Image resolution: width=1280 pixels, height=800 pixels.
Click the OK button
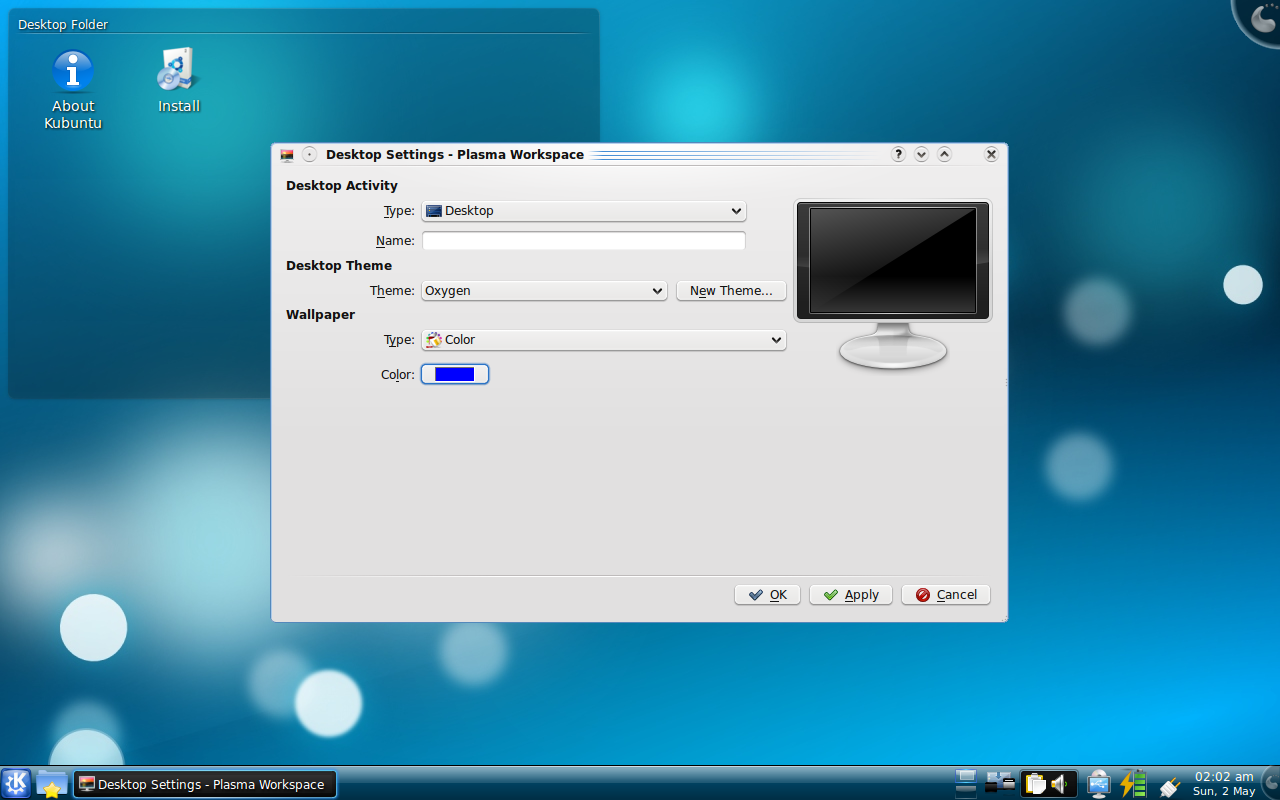(767, 595)
